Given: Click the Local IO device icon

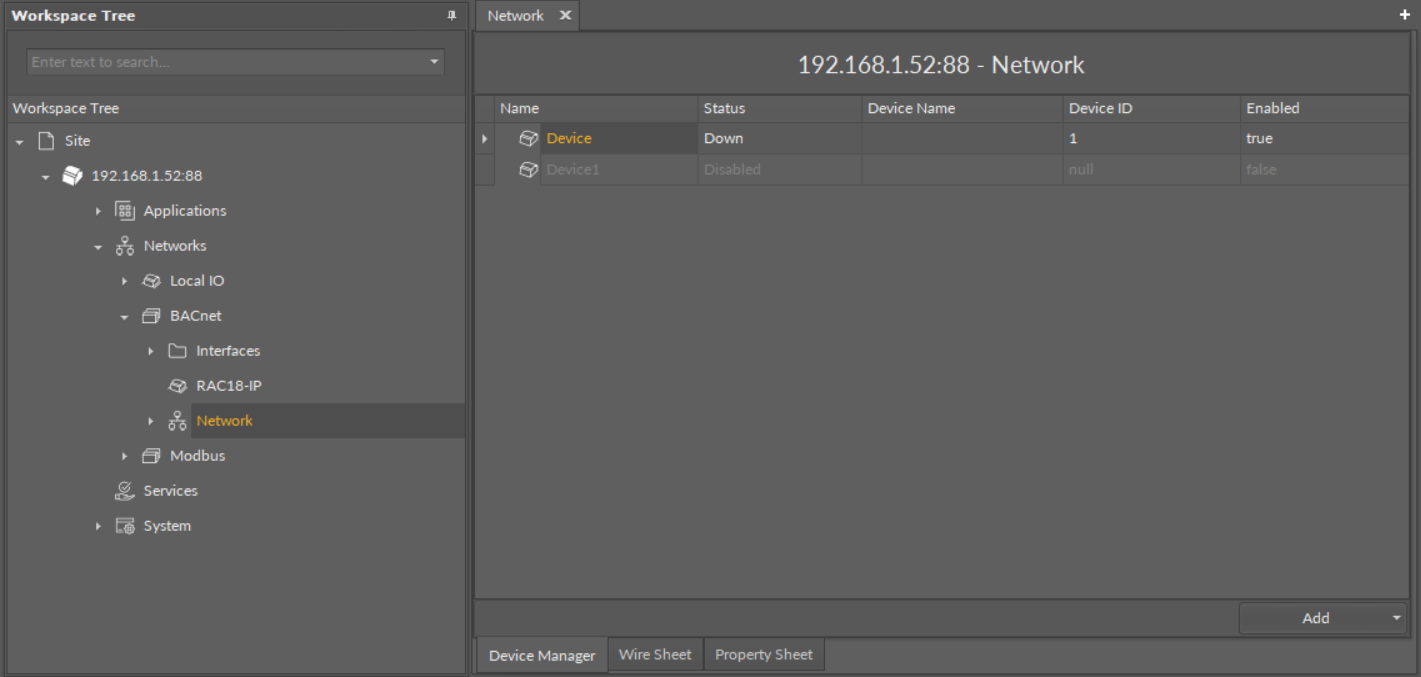Looking at the screenshot, I should (x=151, y=280).
